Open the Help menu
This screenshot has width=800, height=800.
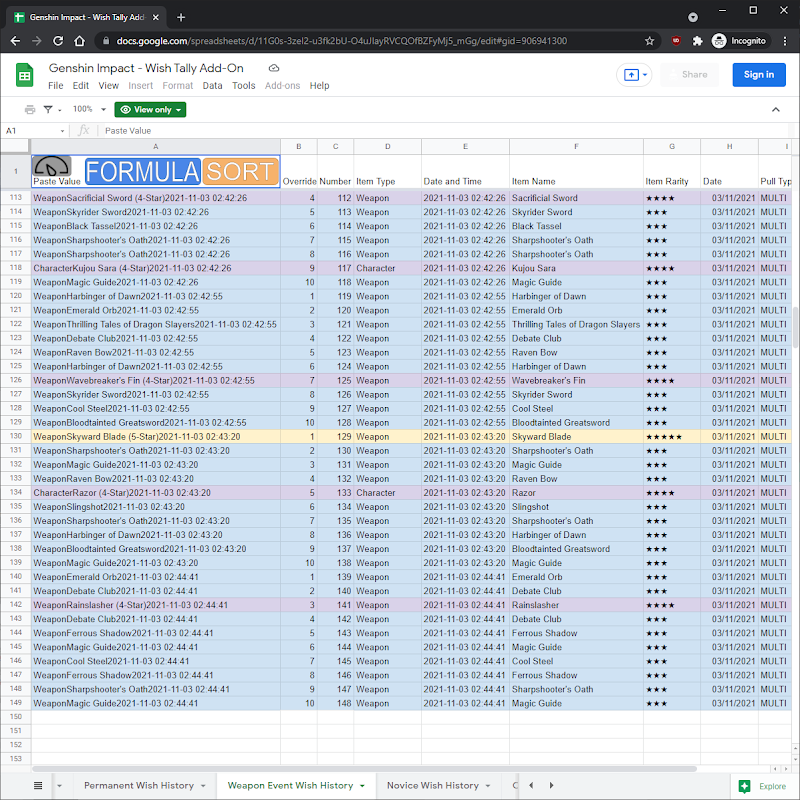coord(319,86)
